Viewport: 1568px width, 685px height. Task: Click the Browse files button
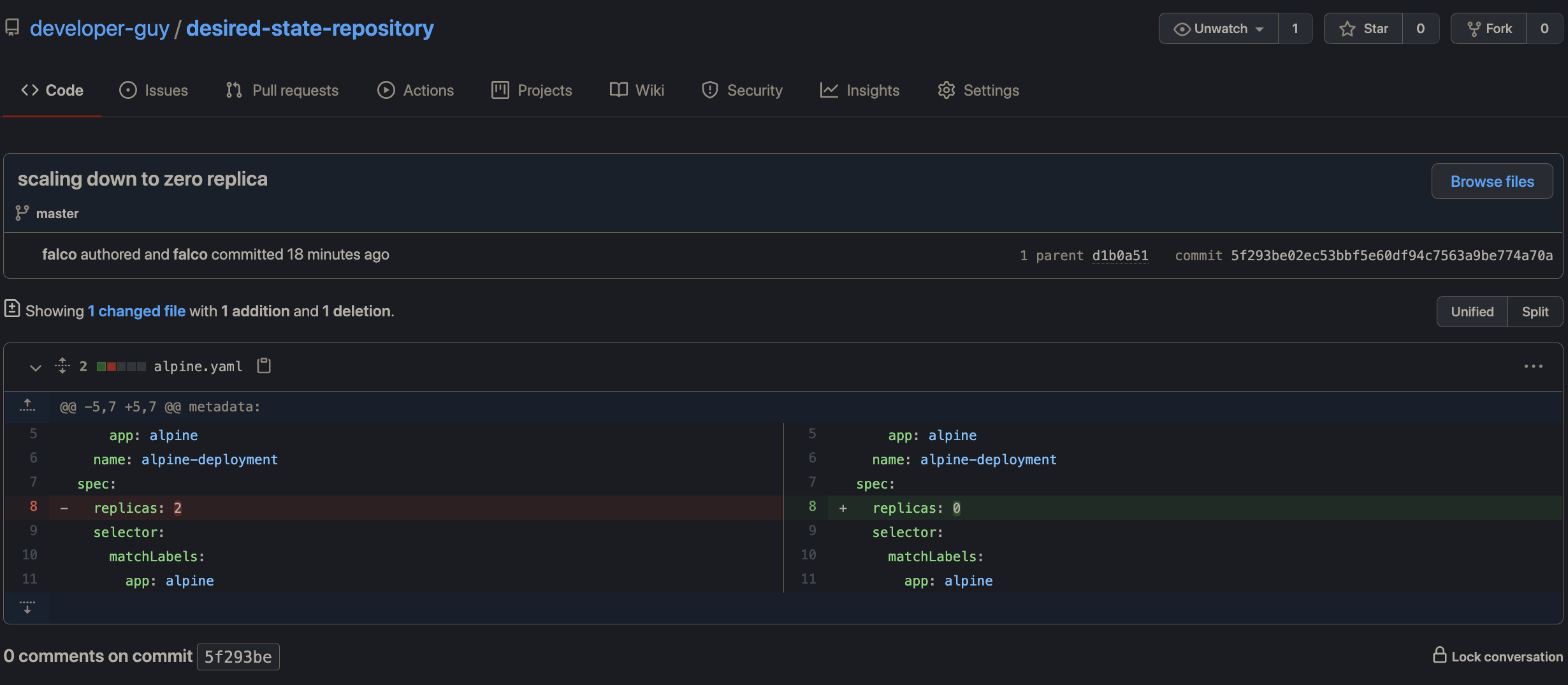[x=1492, y=181]
